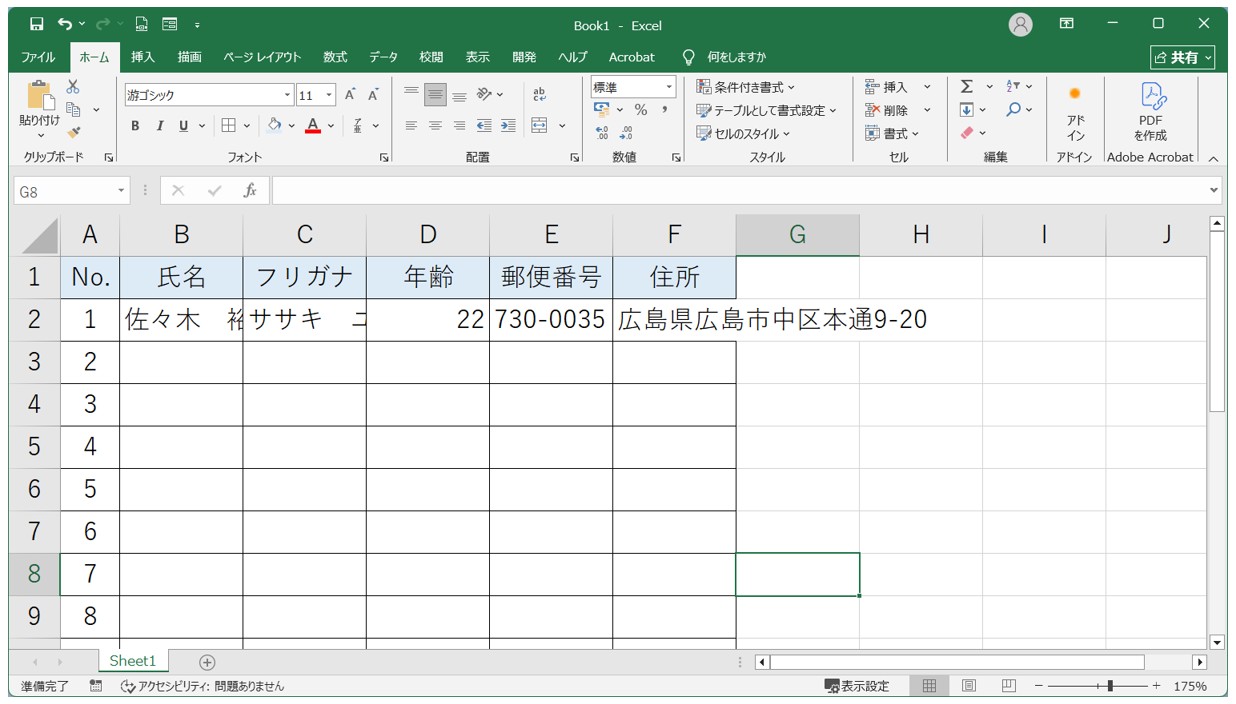Image resolution: width=1236 pixels, height=704 pixels.
Task: Click the Undo arrow in quick access toolbar
Action: pos(64,24)
